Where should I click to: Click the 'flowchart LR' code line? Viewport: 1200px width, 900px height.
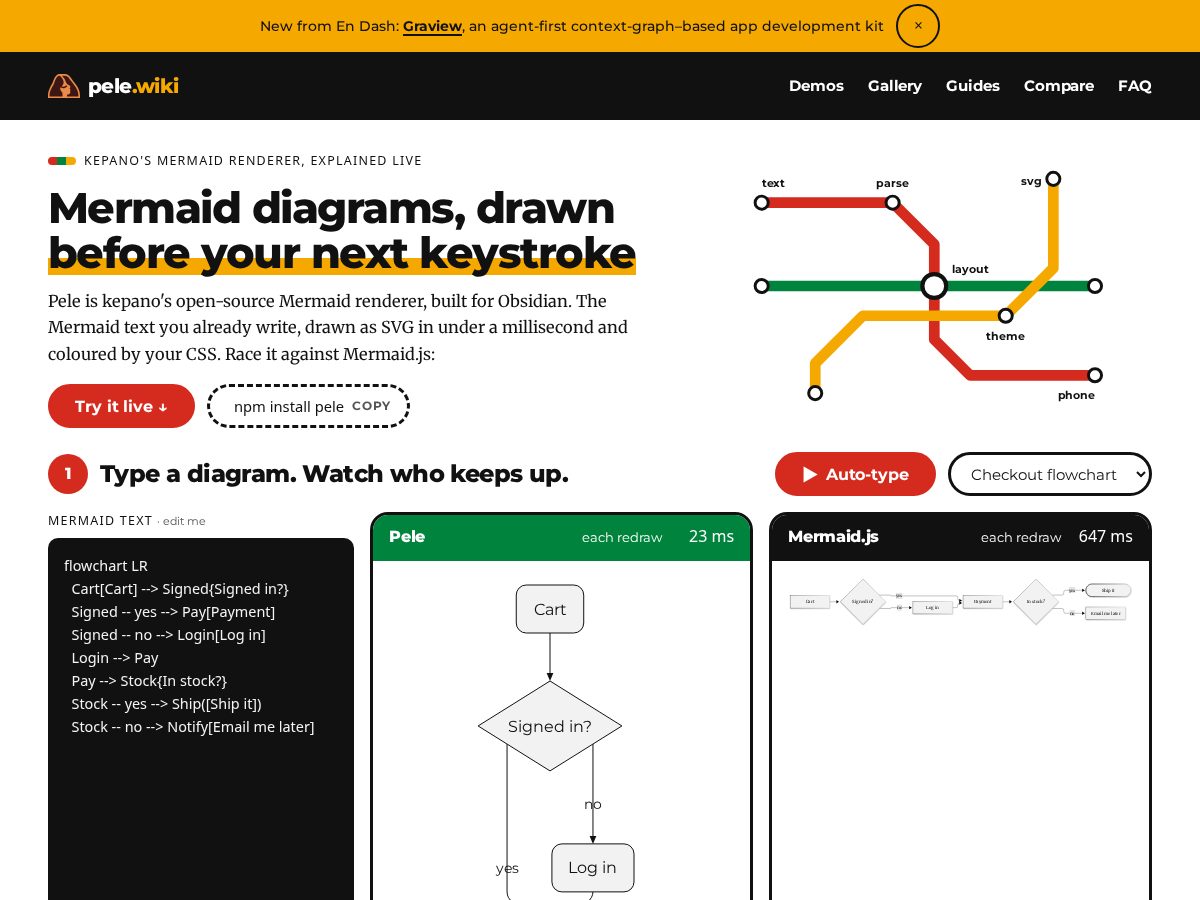coord(106,566)
